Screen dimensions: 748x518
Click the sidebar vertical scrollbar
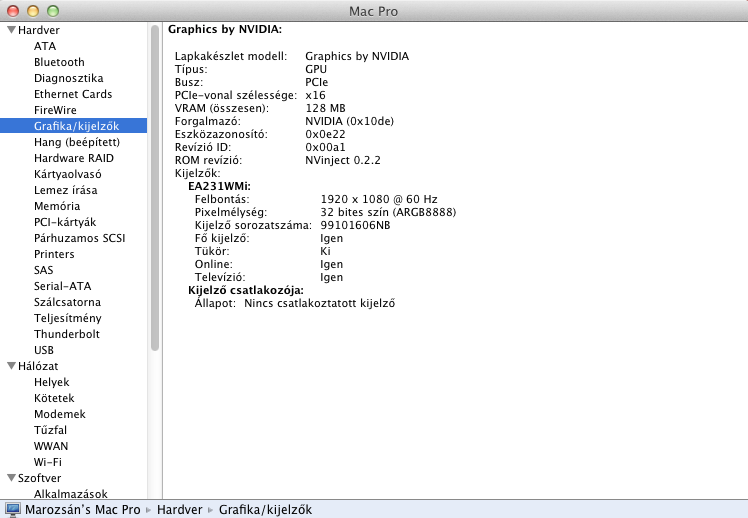pyautogui.click(x=155, y=188)
